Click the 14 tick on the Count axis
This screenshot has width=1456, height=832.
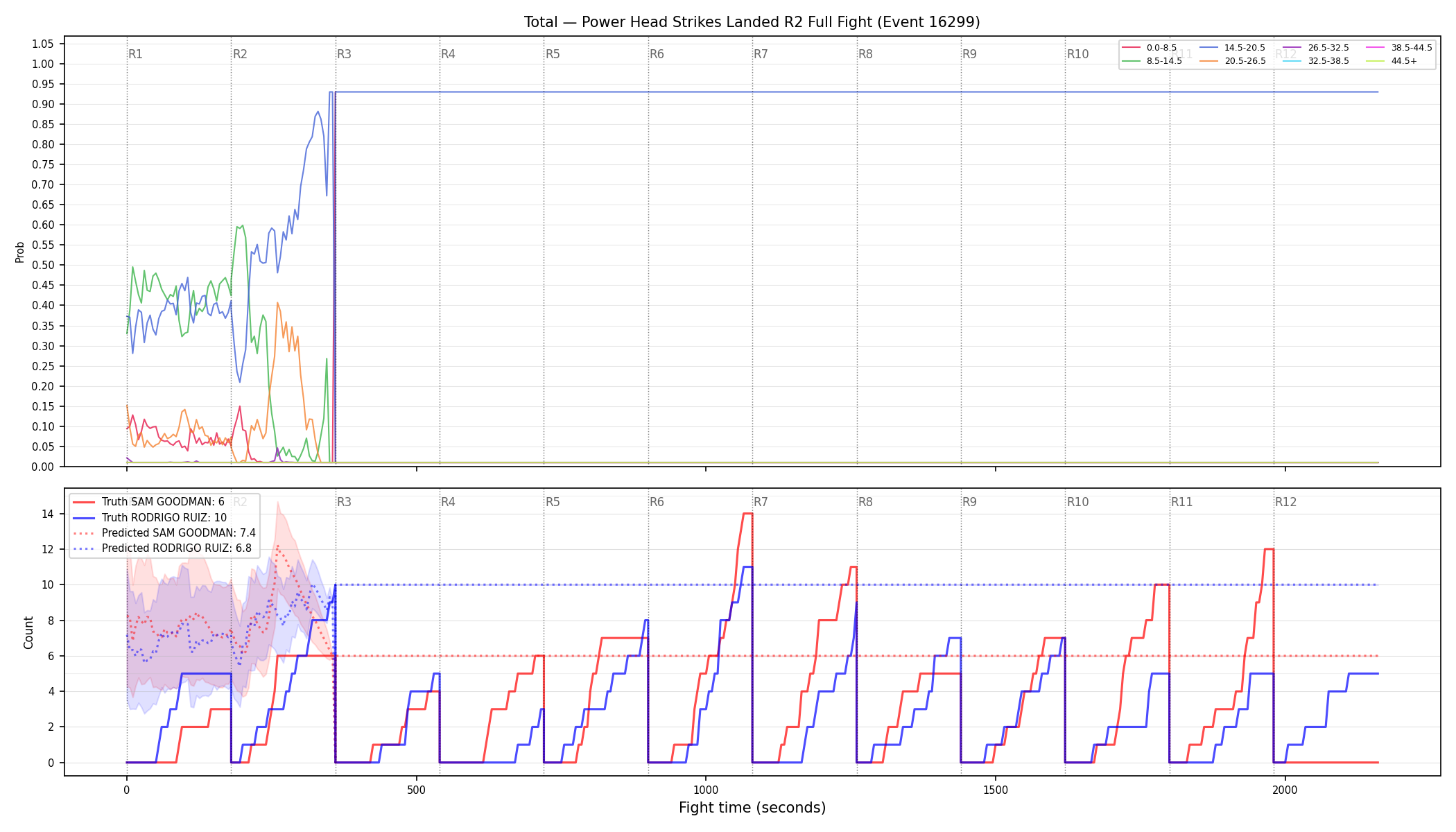47,514
